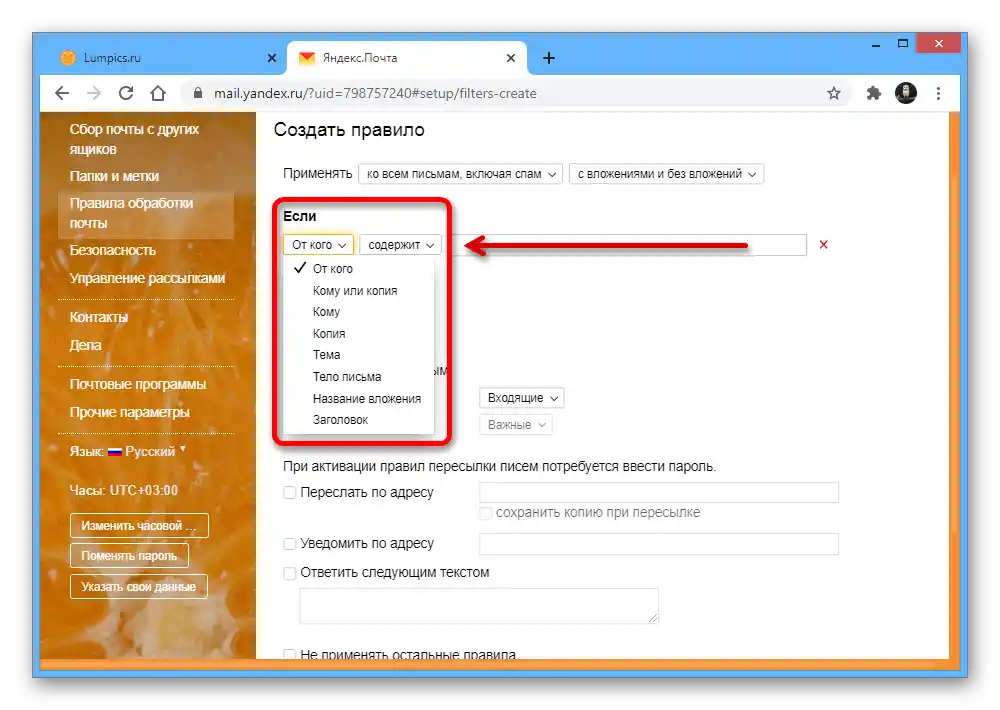Open the extensions puzzle icon
1000x710 pixels.
[874, 93]
